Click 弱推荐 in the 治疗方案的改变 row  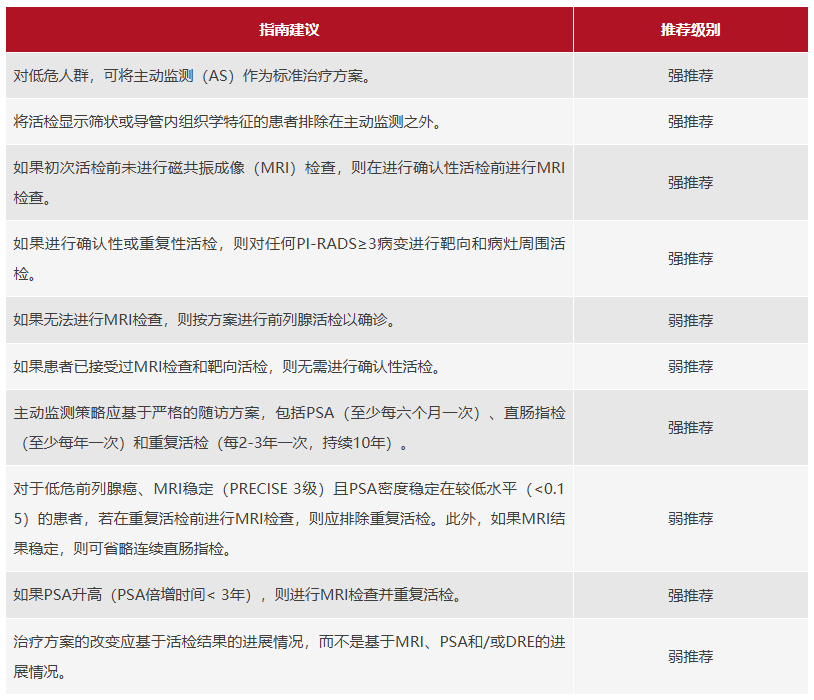click(690, 657)
